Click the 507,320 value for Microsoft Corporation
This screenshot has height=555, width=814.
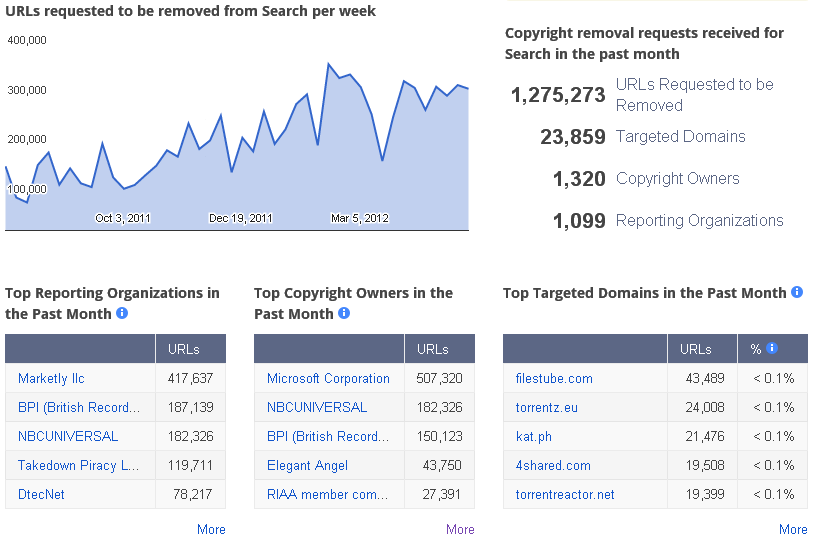click(x=439, y=378)
